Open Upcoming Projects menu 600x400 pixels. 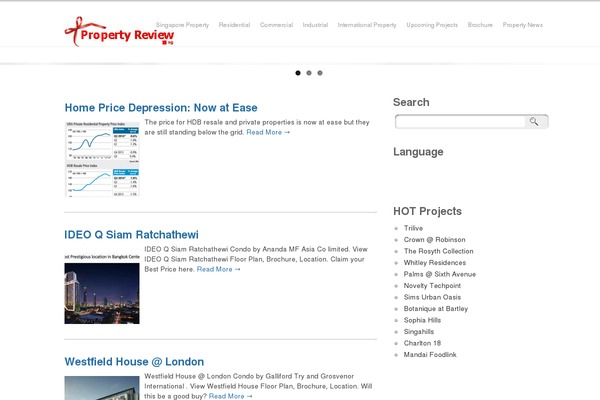432,25
